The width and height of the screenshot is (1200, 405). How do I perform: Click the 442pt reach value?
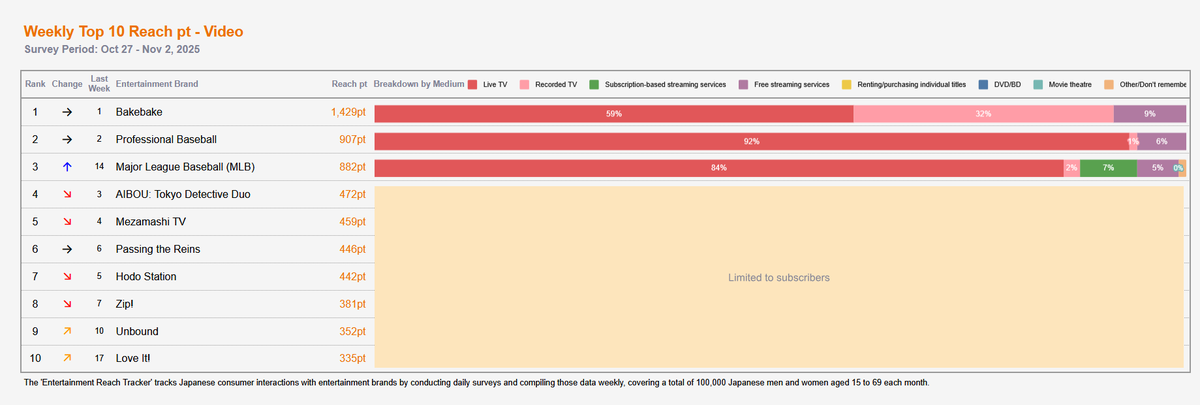pyautogui.click(x=352, y=276)
